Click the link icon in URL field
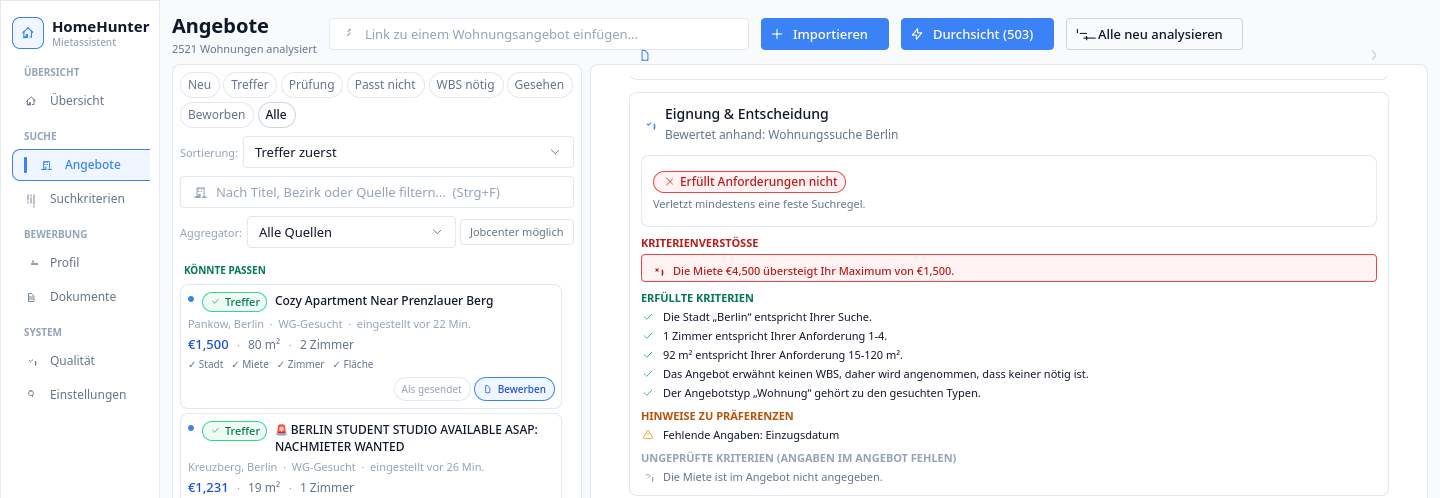 [348, 33]
